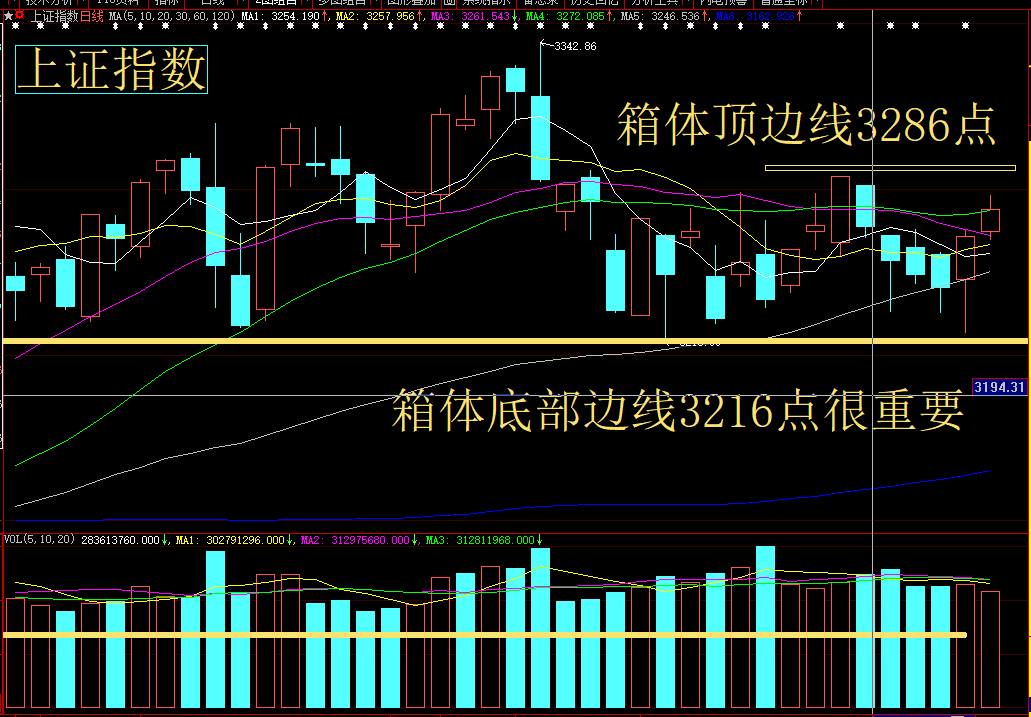The height and width of the screenshot is (717, 1031).
Task: Click the 3194.31 price tag on right axis
Action: [x=999, y=387]
